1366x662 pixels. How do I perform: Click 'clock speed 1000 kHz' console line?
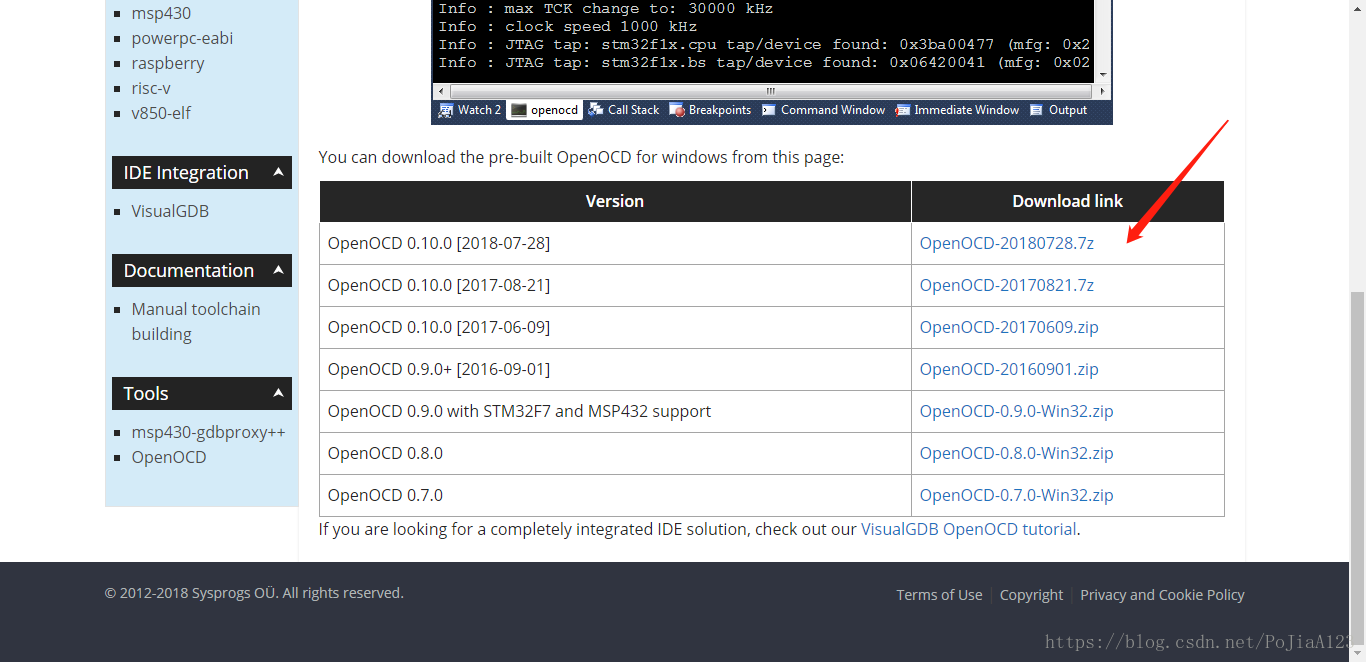click(568, 26)
